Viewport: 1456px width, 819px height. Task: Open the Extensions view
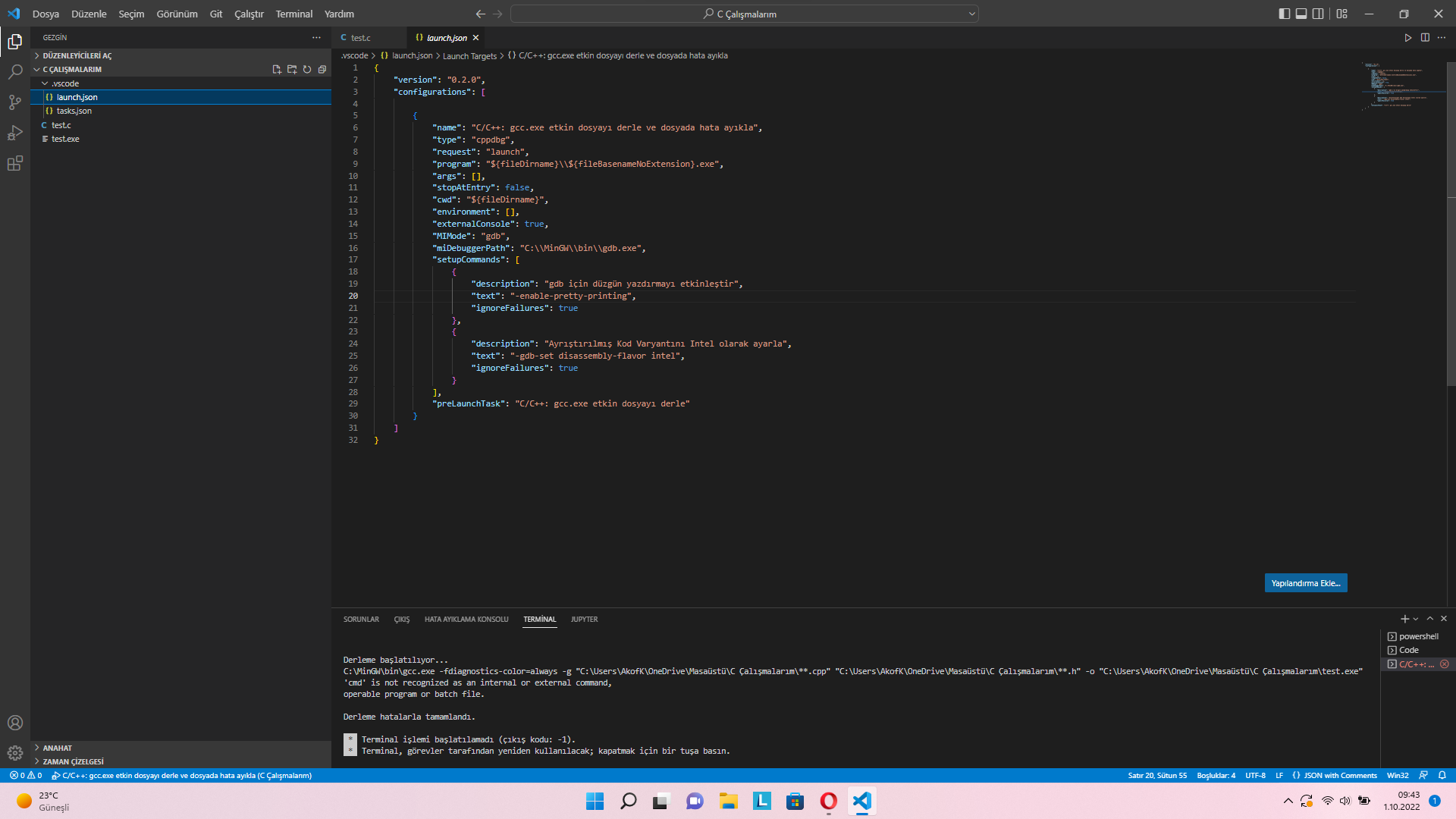click(14, 163)
